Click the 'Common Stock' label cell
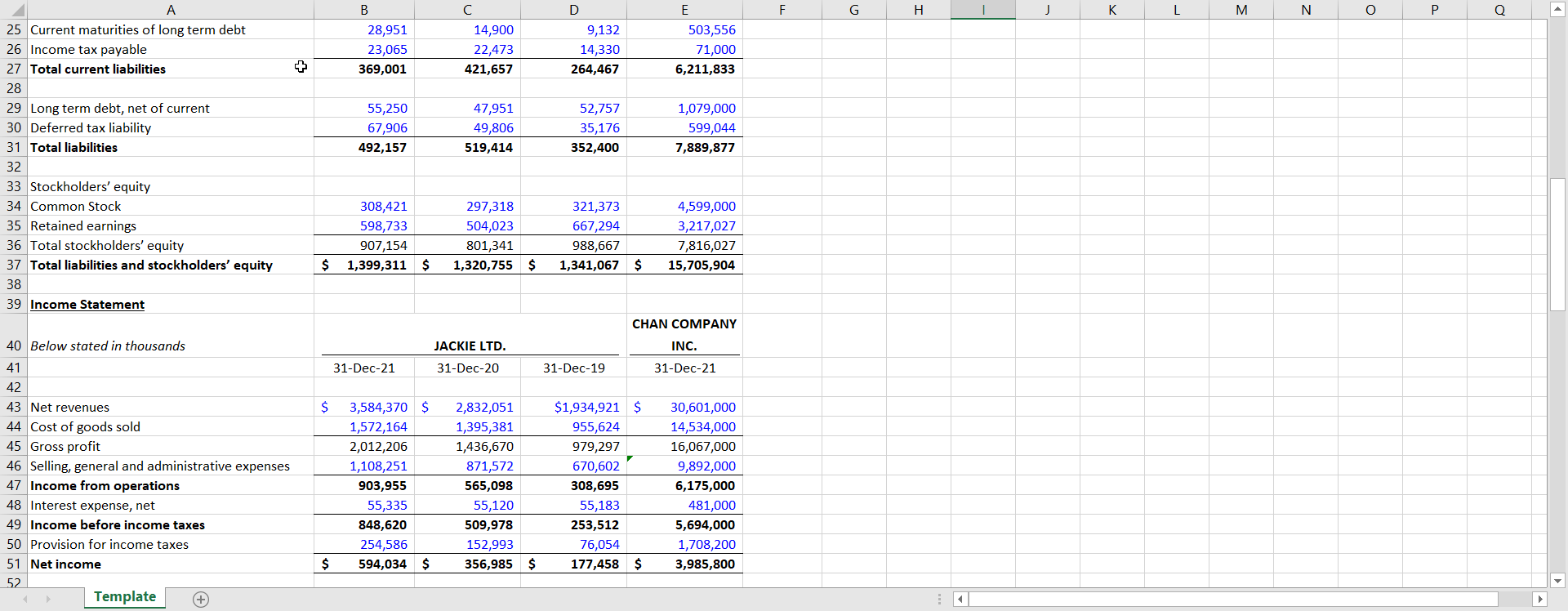The image size is (1568, 611). (x=171, y=206)
